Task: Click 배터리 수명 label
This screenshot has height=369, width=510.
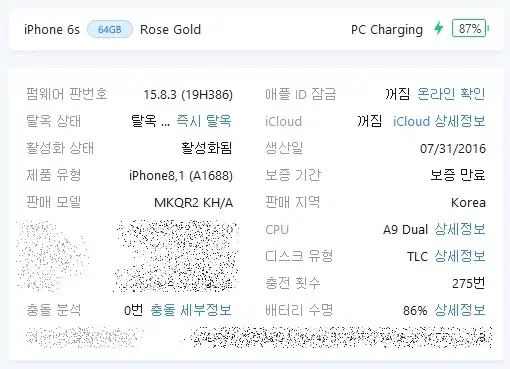Action: click(299, 310)
